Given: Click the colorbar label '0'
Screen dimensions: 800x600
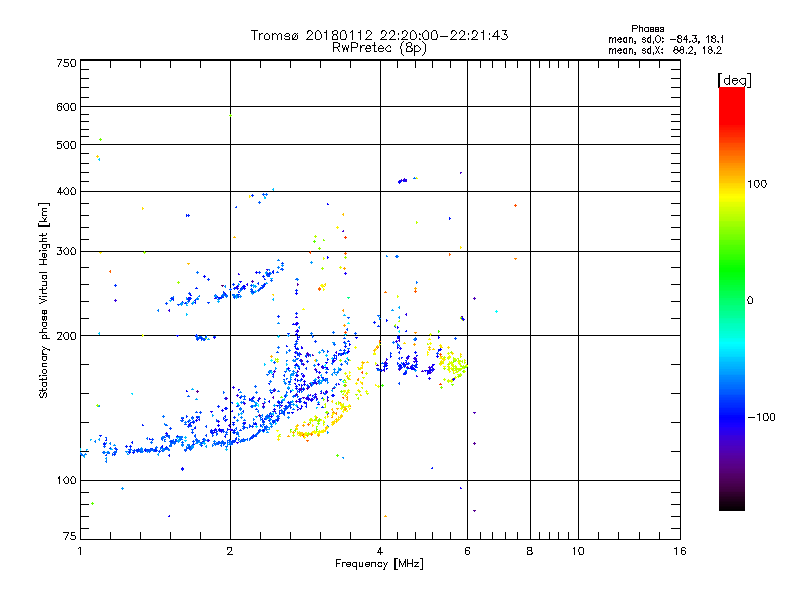Looking at the screenshot, I should [750, 301].
